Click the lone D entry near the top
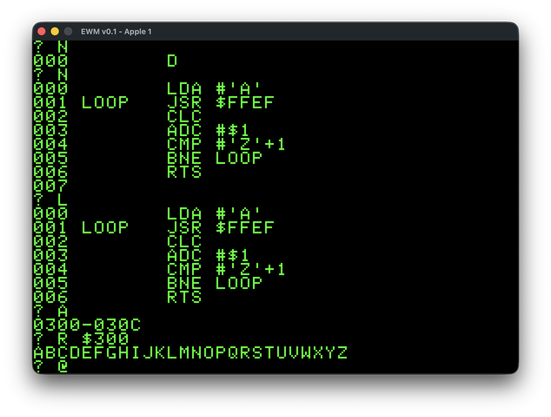551x417 pixels. [172, 61]
